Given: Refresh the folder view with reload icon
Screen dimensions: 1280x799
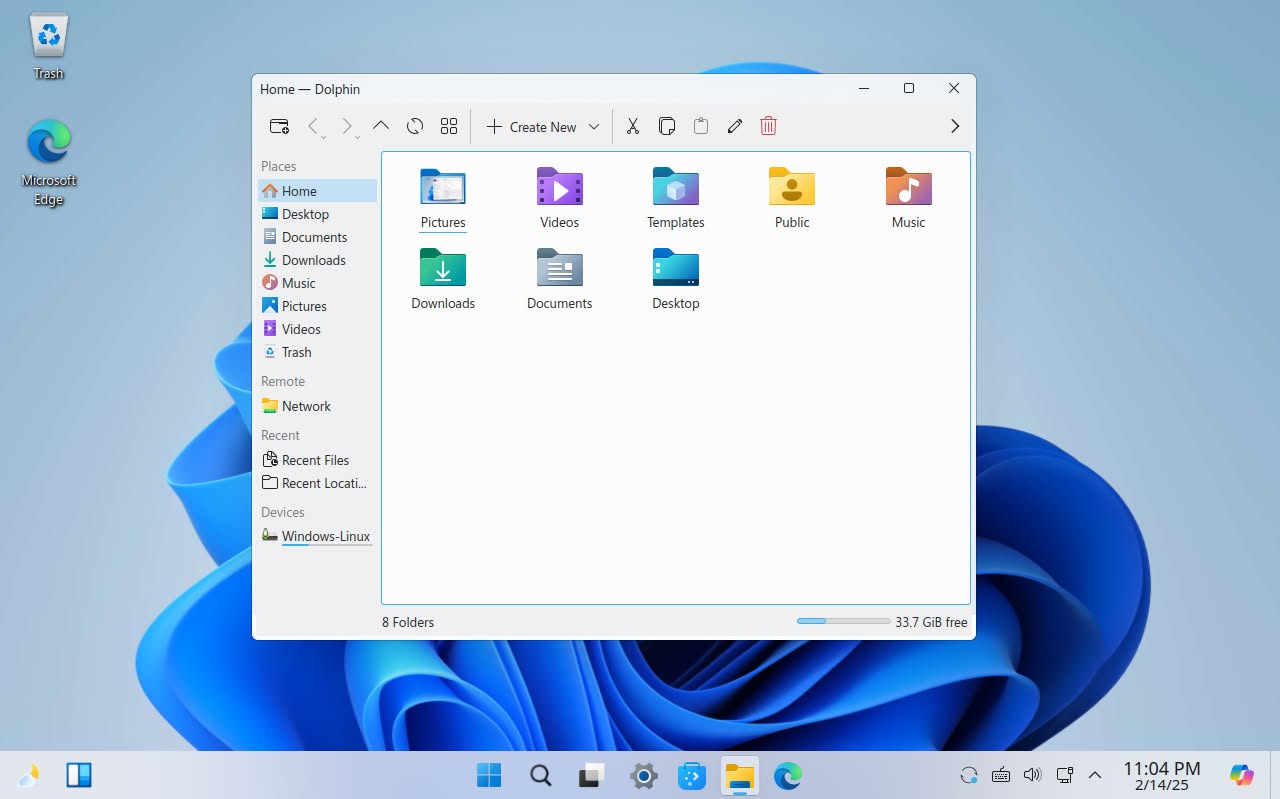Looking at the screenshot, I should click(x=415, y=127).
